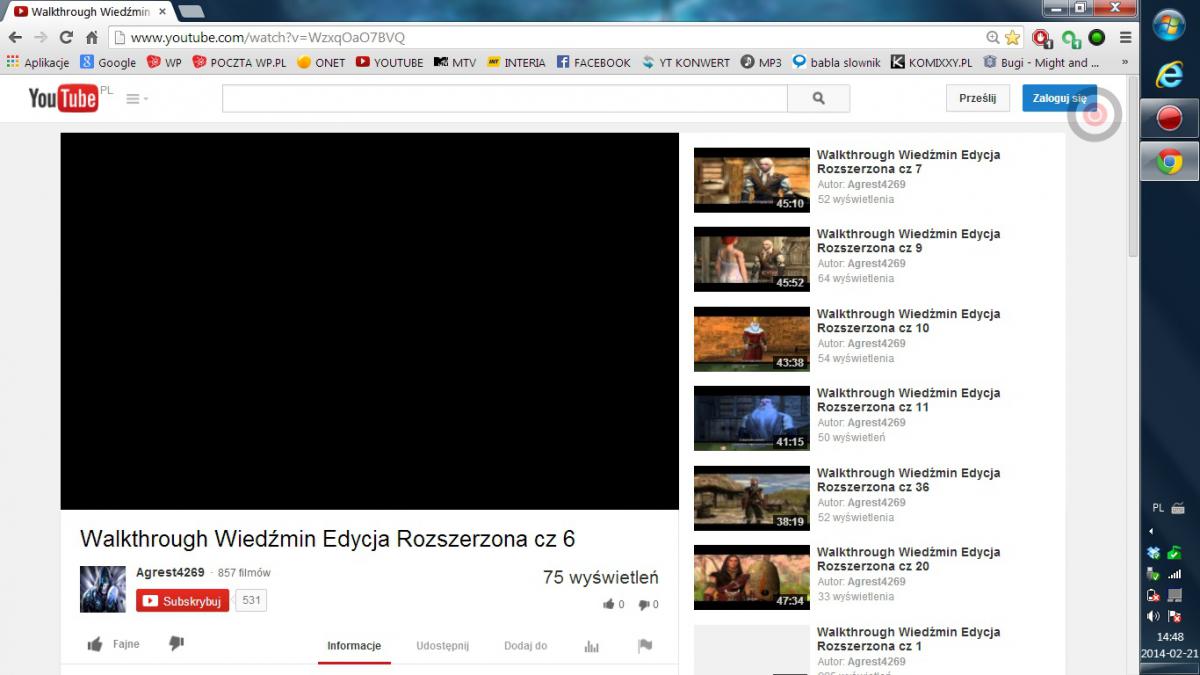
Task: Reload the page with refresh icon
Action: tap(66, 37)
